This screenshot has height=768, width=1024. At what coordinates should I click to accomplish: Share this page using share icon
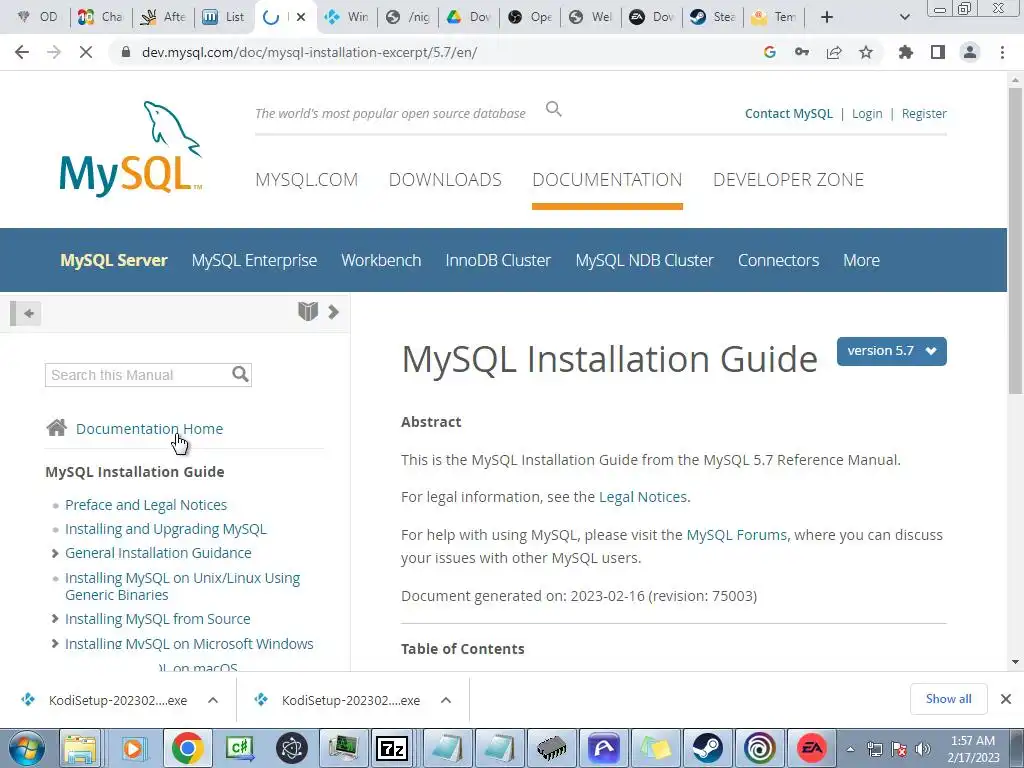pyautogui.click(x=834, y=52)
